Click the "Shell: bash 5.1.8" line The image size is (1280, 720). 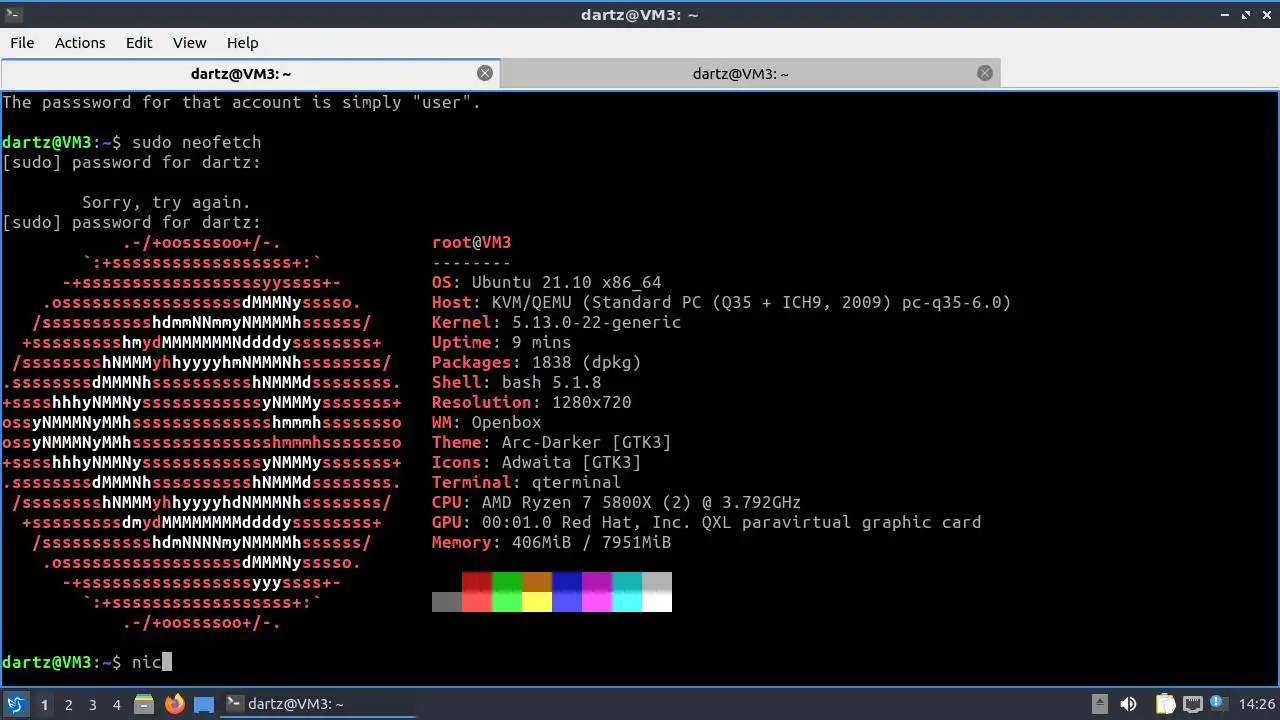click(517, 382)
